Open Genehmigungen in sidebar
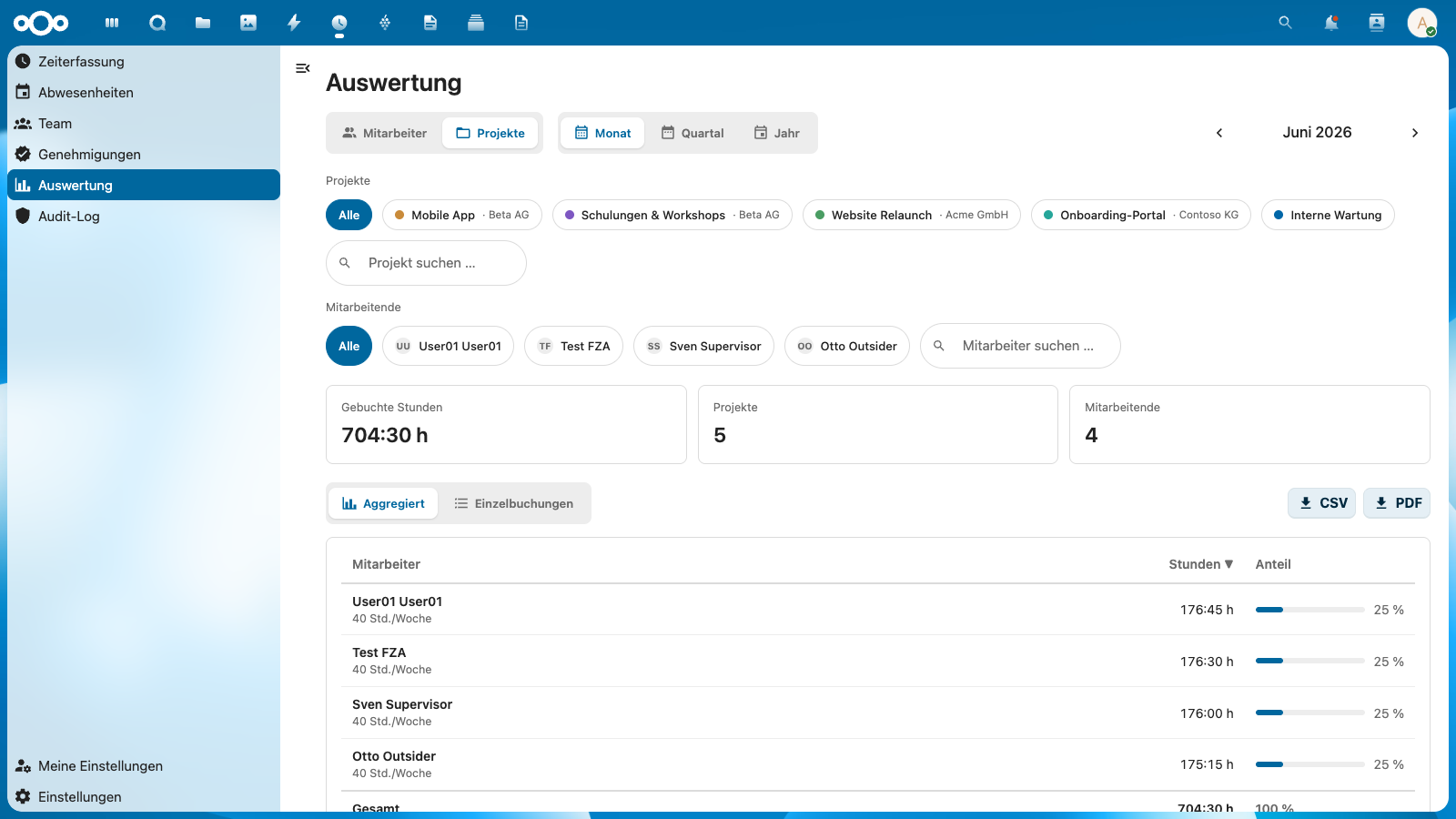This screenshot has height=819, width=1456. click(144, 155)
